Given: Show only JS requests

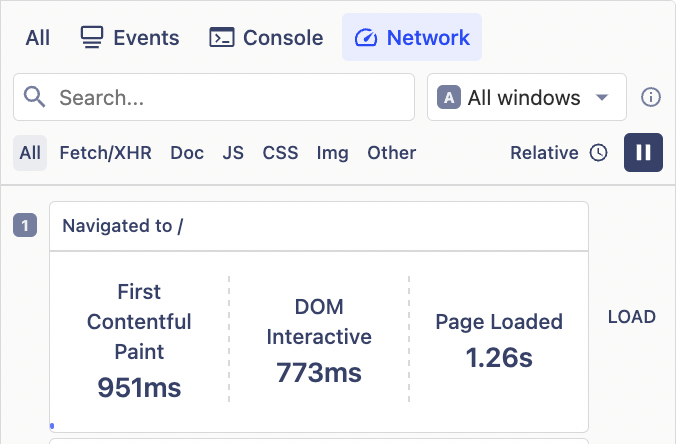Looking at the screenshot, I should click(233, 153).
